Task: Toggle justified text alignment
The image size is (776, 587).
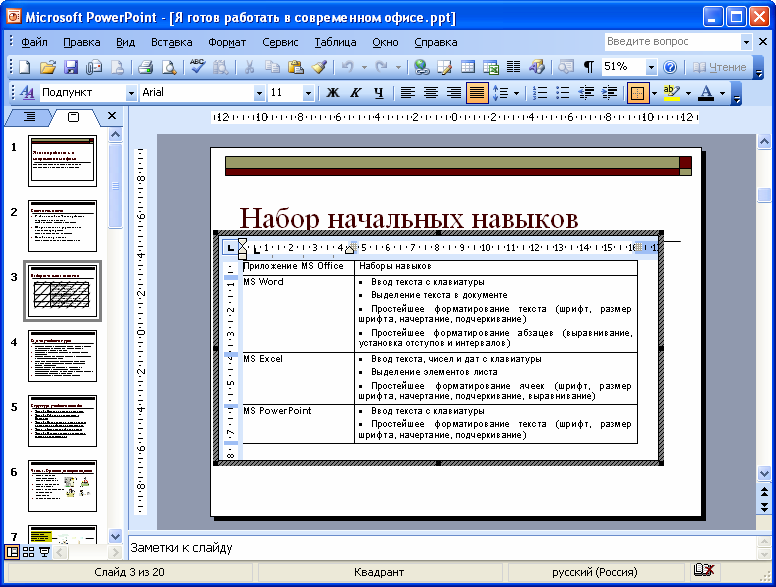Action: (x=477, y=93)
